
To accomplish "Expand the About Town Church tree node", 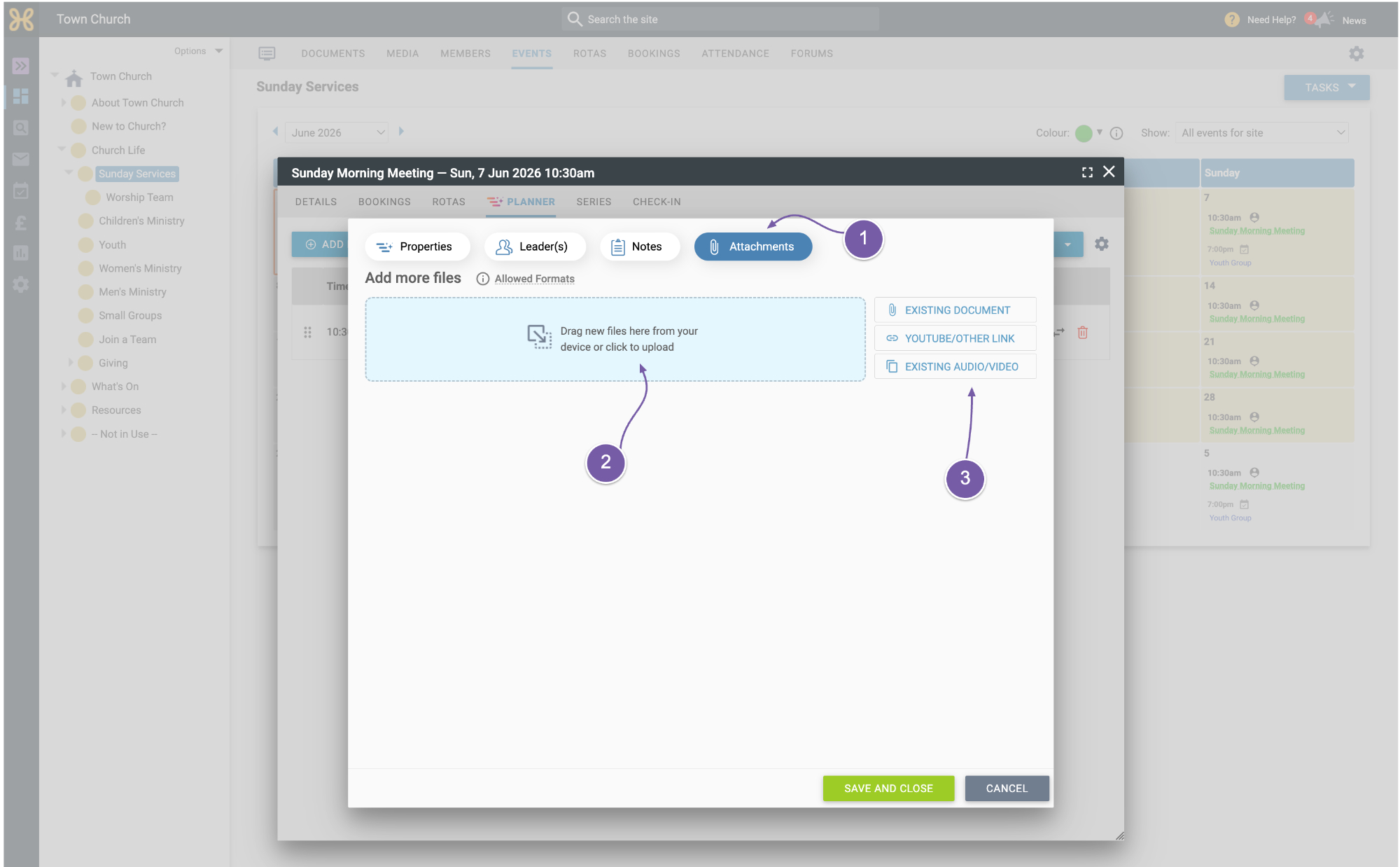I will (63, 102).
